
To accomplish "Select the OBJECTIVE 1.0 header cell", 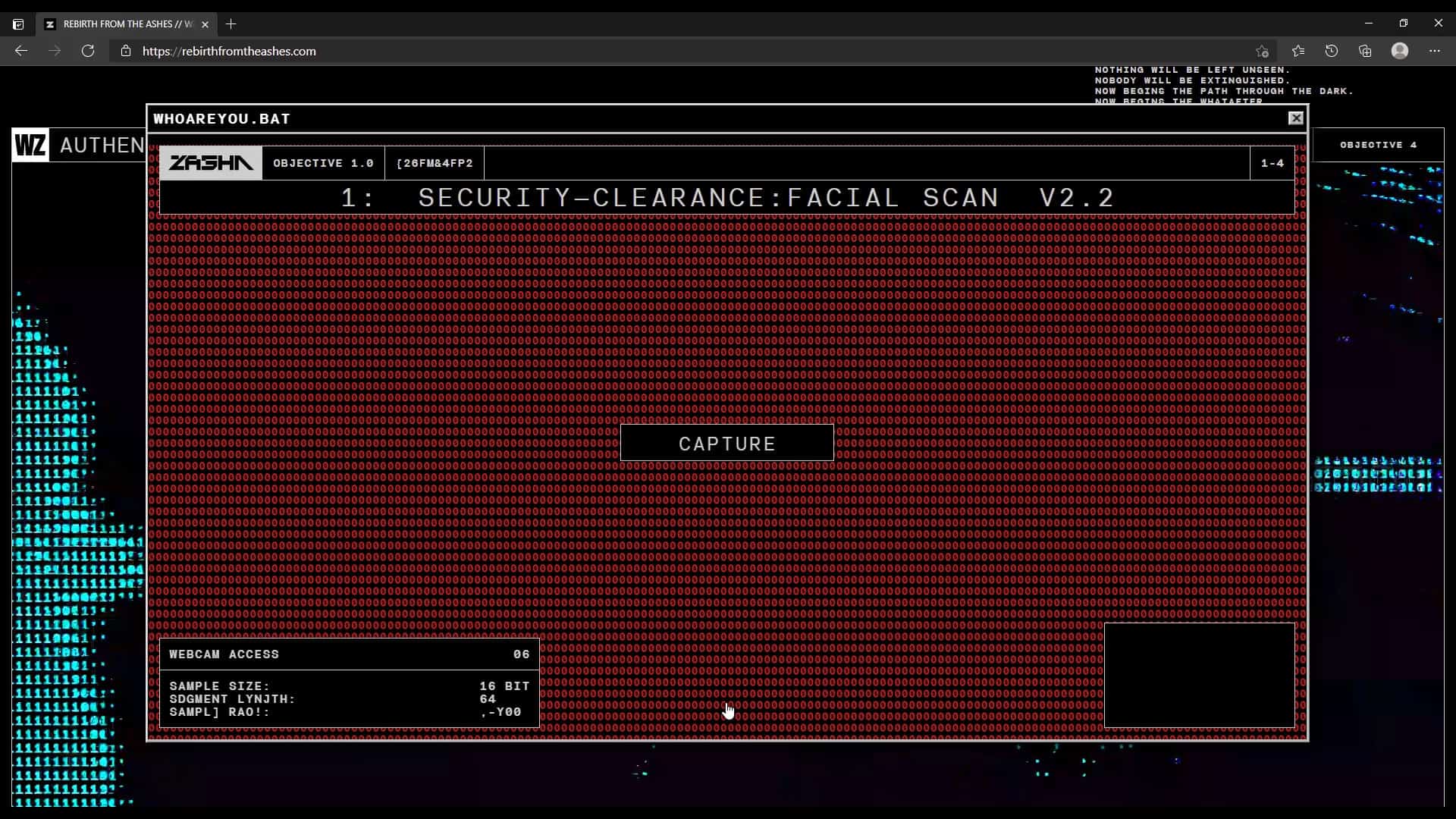I will click(x=324, y=163).
